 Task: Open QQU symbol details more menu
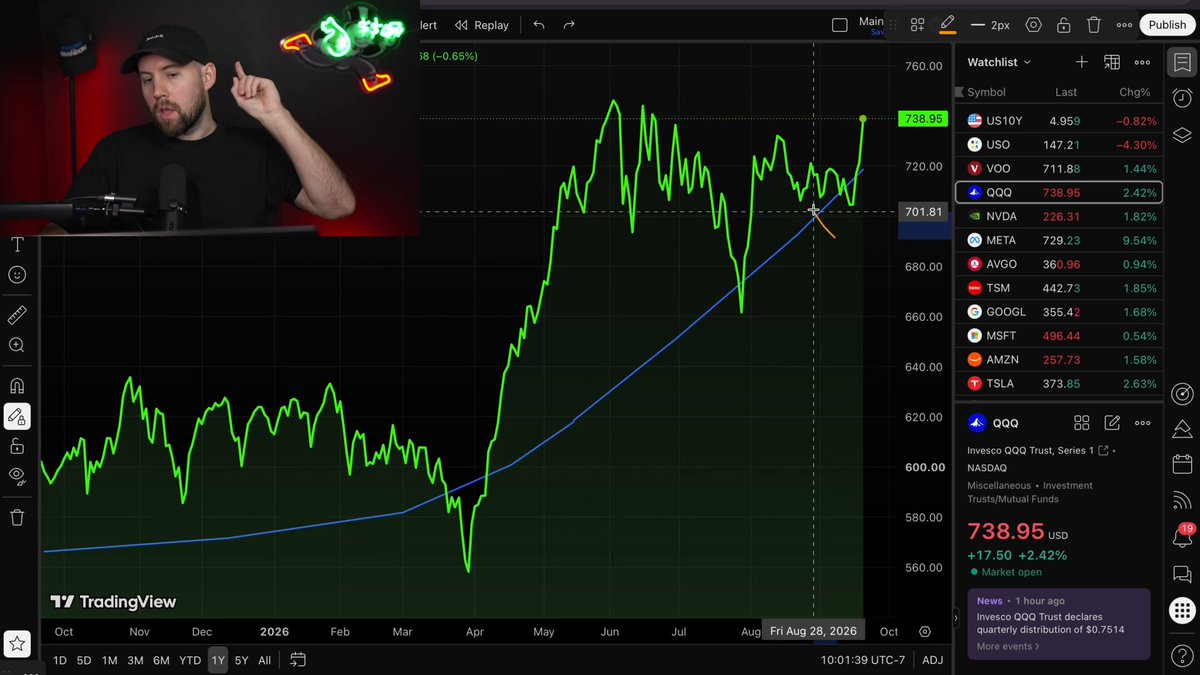[x=1142, y=423]
